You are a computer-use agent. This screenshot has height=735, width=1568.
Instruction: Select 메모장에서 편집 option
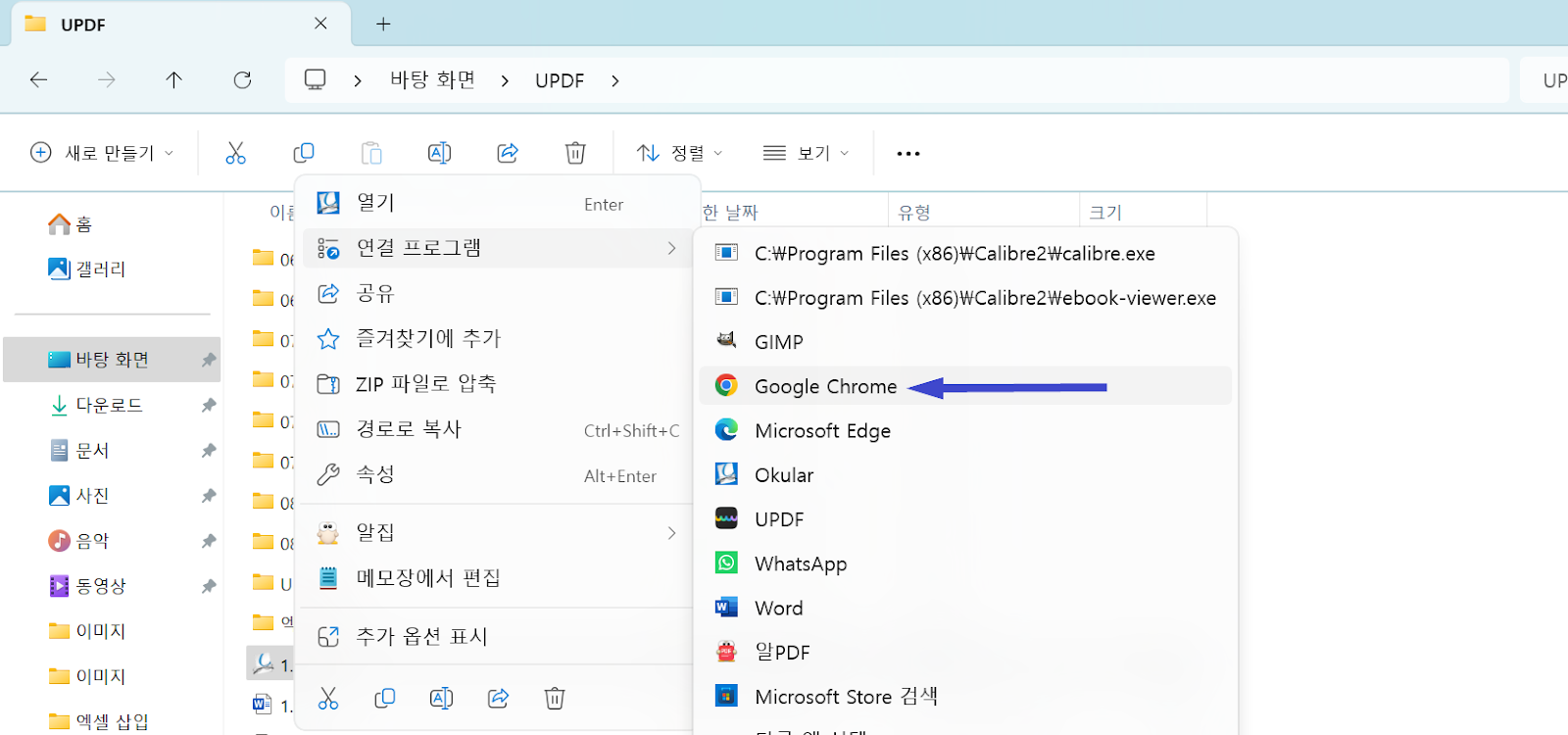point(498,577)
